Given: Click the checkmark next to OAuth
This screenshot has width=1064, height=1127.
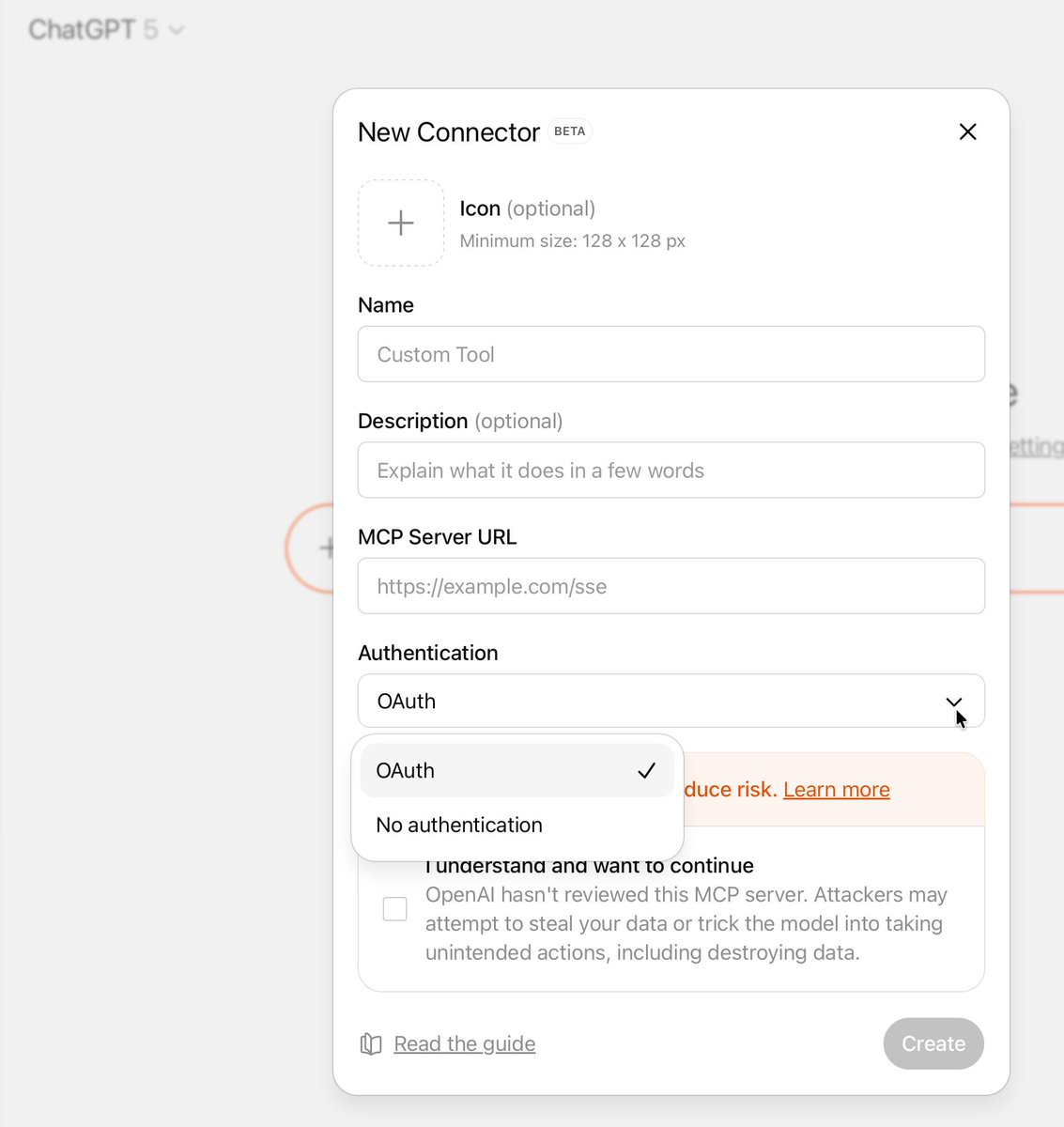Looking at the screenshot, I should (647, 770).
